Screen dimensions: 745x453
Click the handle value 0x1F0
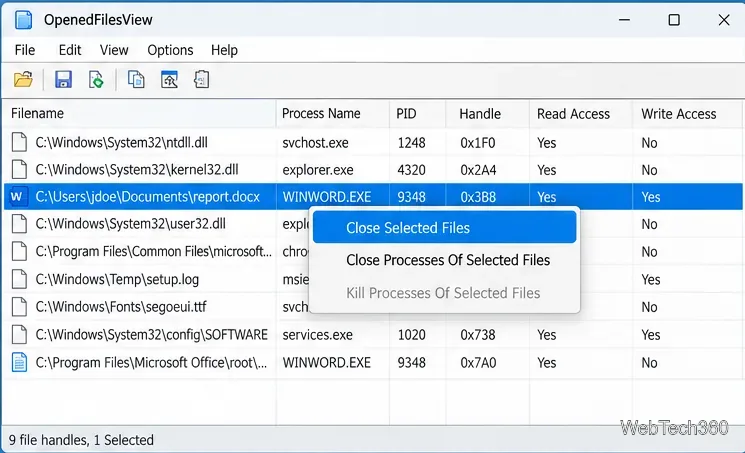[478, 143]
